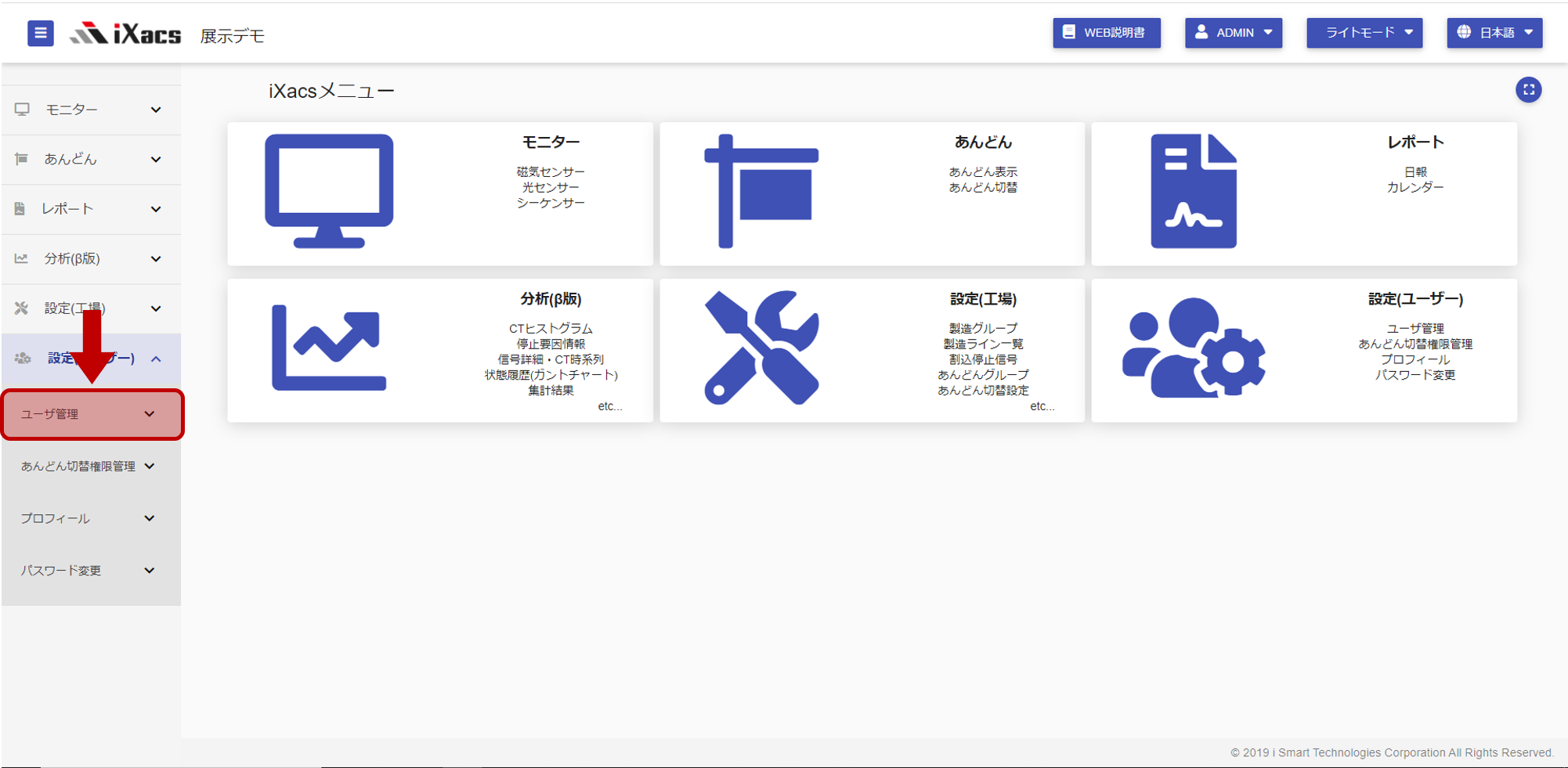Click 製造グループ in factory settings card
This screenshot has height=768, width=1568.
[983, 328]
